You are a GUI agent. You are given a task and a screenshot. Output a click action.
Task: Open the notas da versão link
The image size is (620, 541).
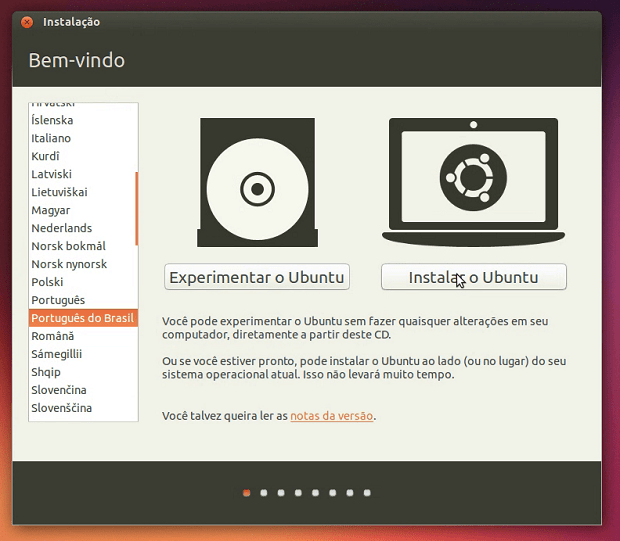(331, 416)
